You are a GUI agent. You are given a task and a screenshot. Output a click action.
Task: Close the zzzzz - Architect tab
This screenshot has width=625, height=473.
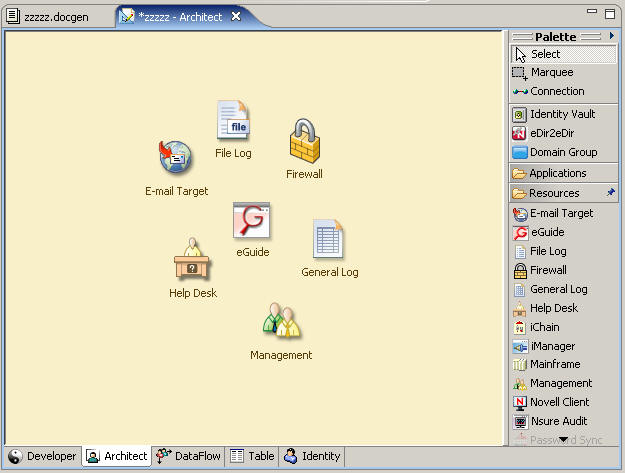236,16
